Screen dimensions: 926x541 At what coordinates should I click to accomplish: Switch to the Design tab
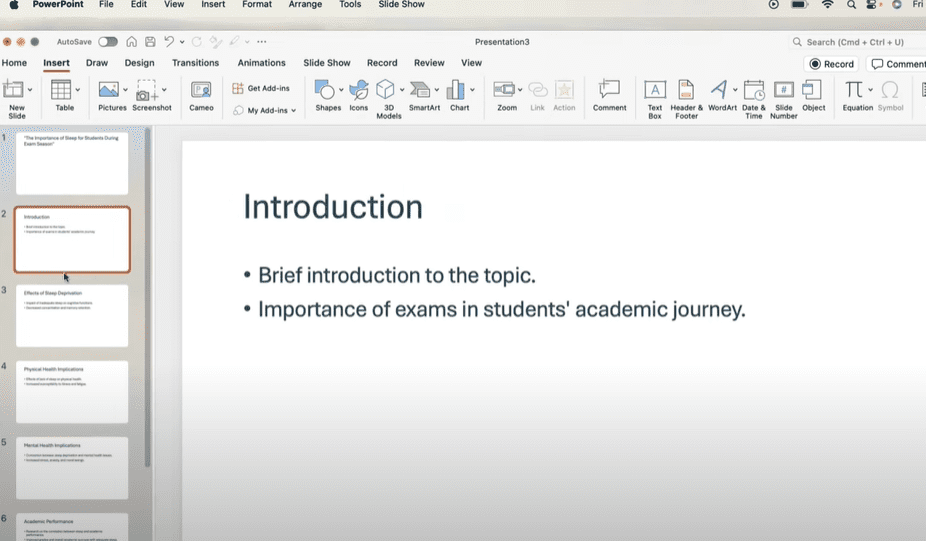tap(139, 63)
